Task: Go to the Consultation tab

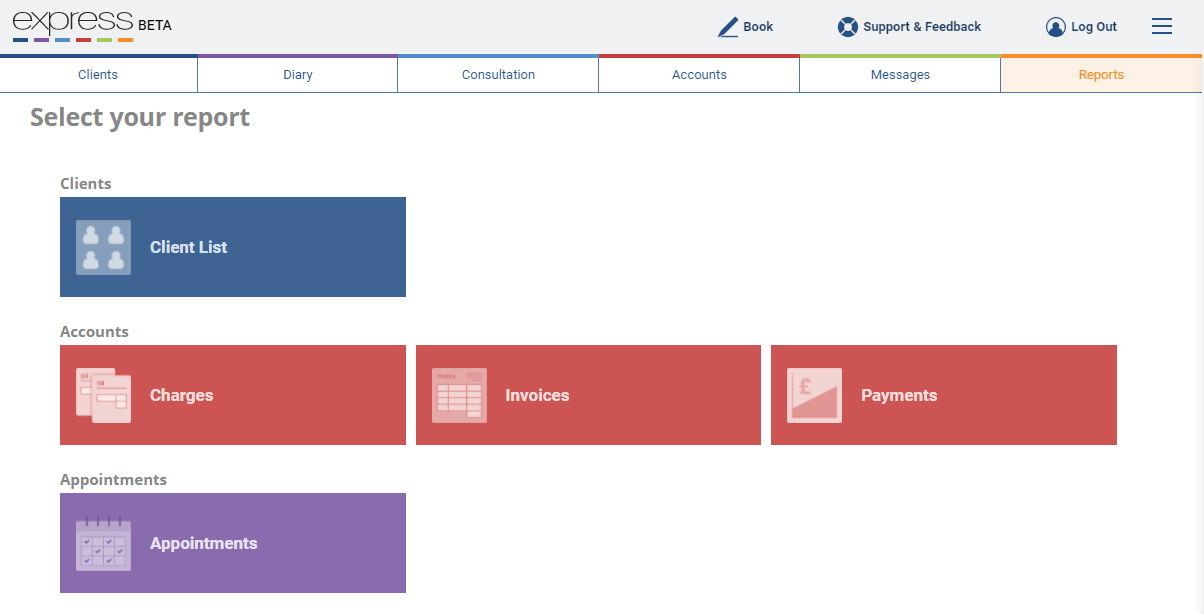Action: pyautogui.click(x=498, y=75)
